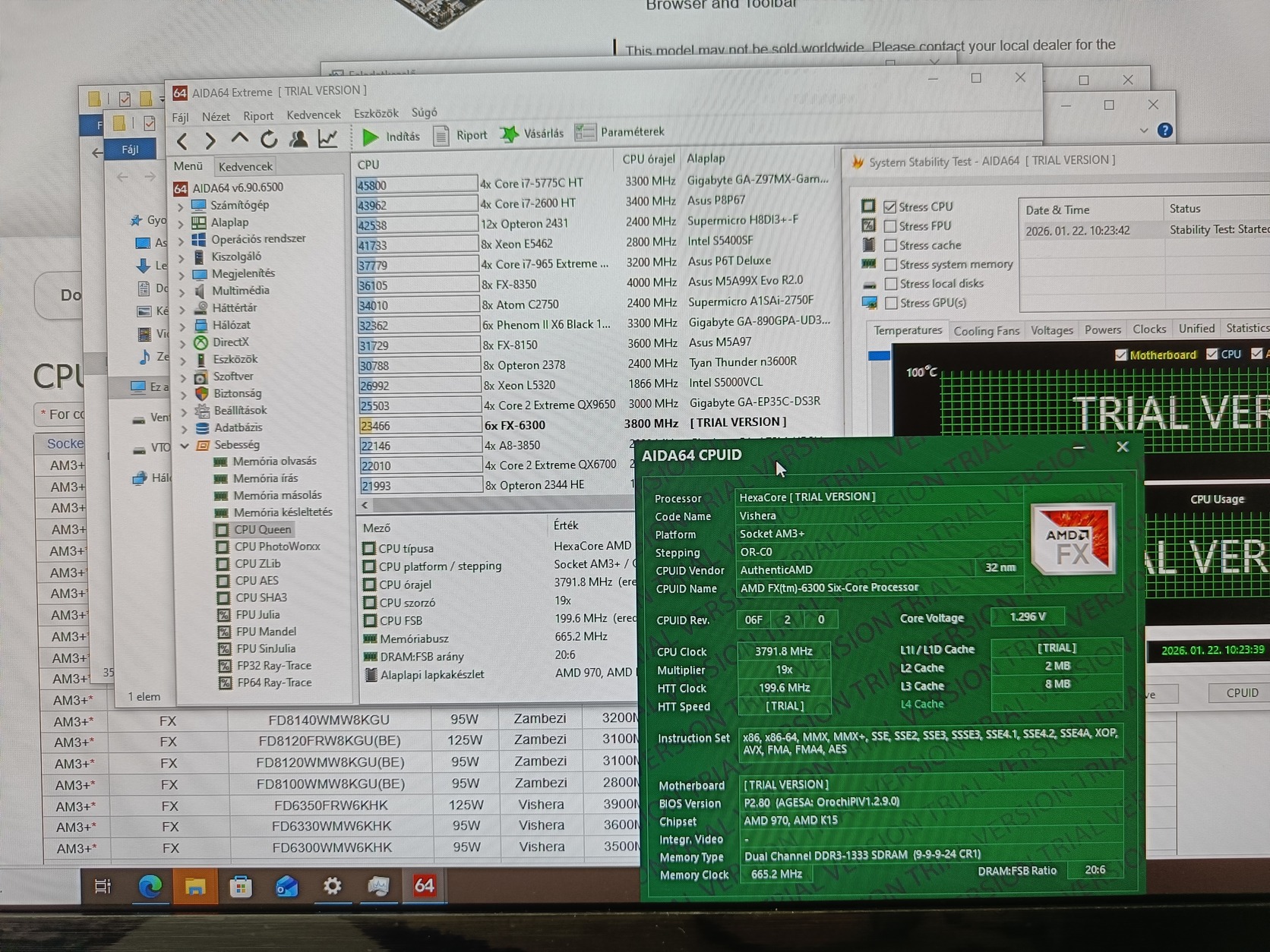Select the CPU PhotoWorxx benchmark
The height and width of the screenshot is (952, 1270).
[x=277, y=547]
